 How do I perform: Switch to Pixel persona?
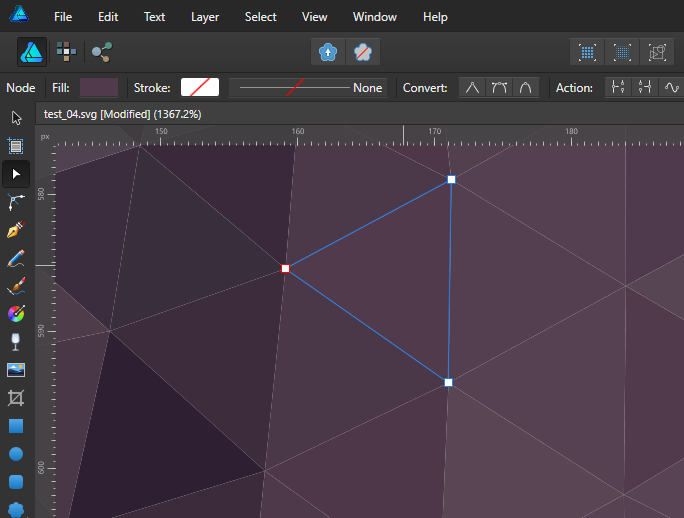pos(66,52)
